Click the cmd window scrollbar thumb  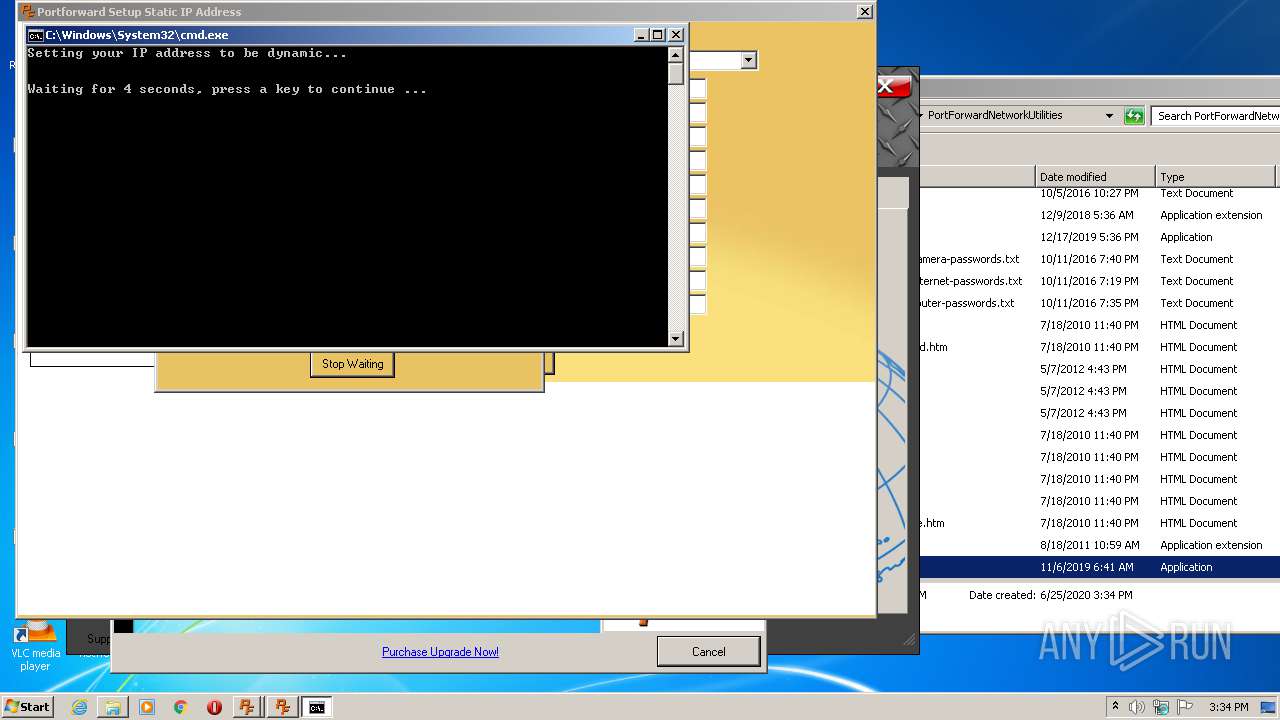click(x=676, y=73)
